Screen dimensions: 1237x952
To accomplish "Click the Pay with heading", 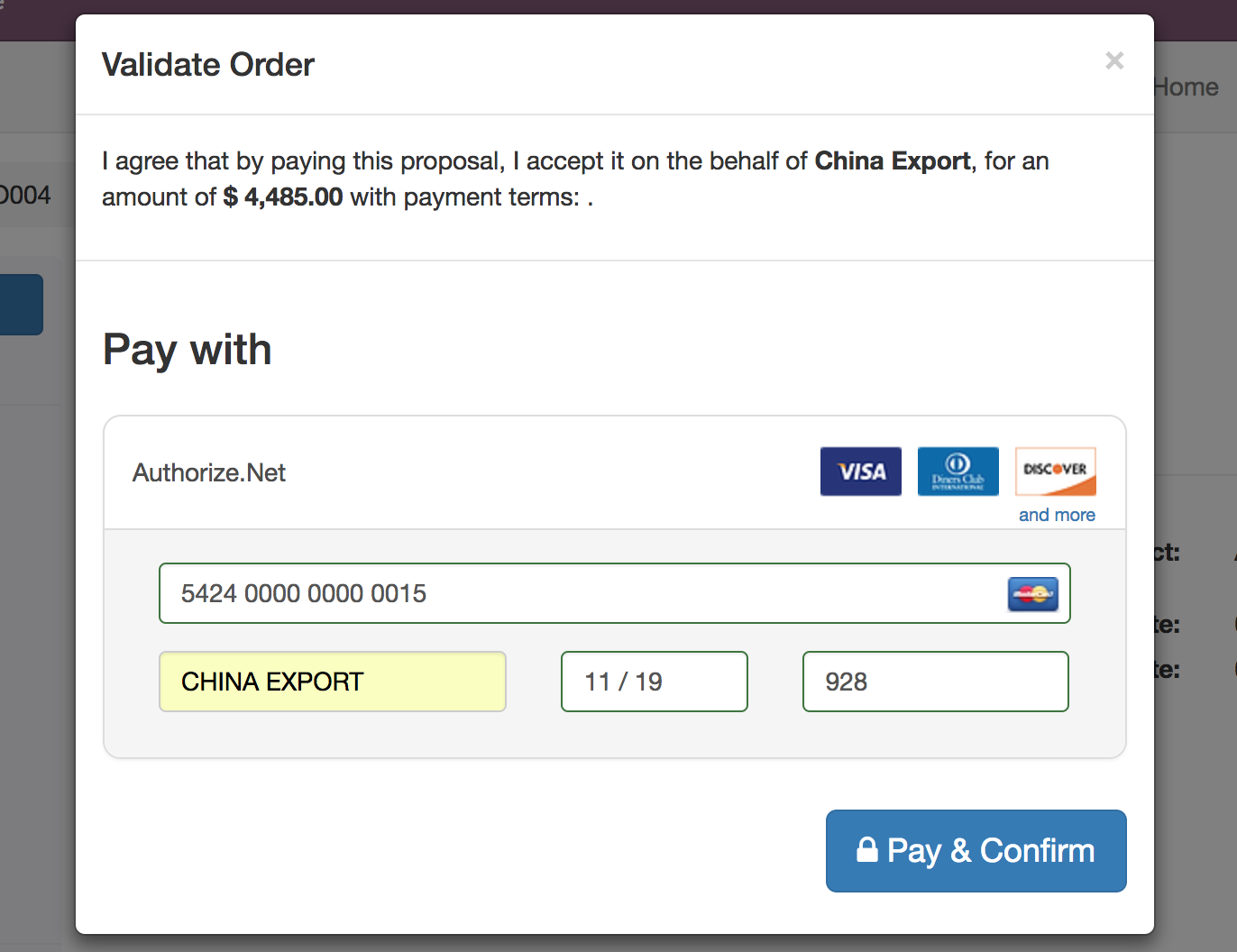I will coord(188,350).
